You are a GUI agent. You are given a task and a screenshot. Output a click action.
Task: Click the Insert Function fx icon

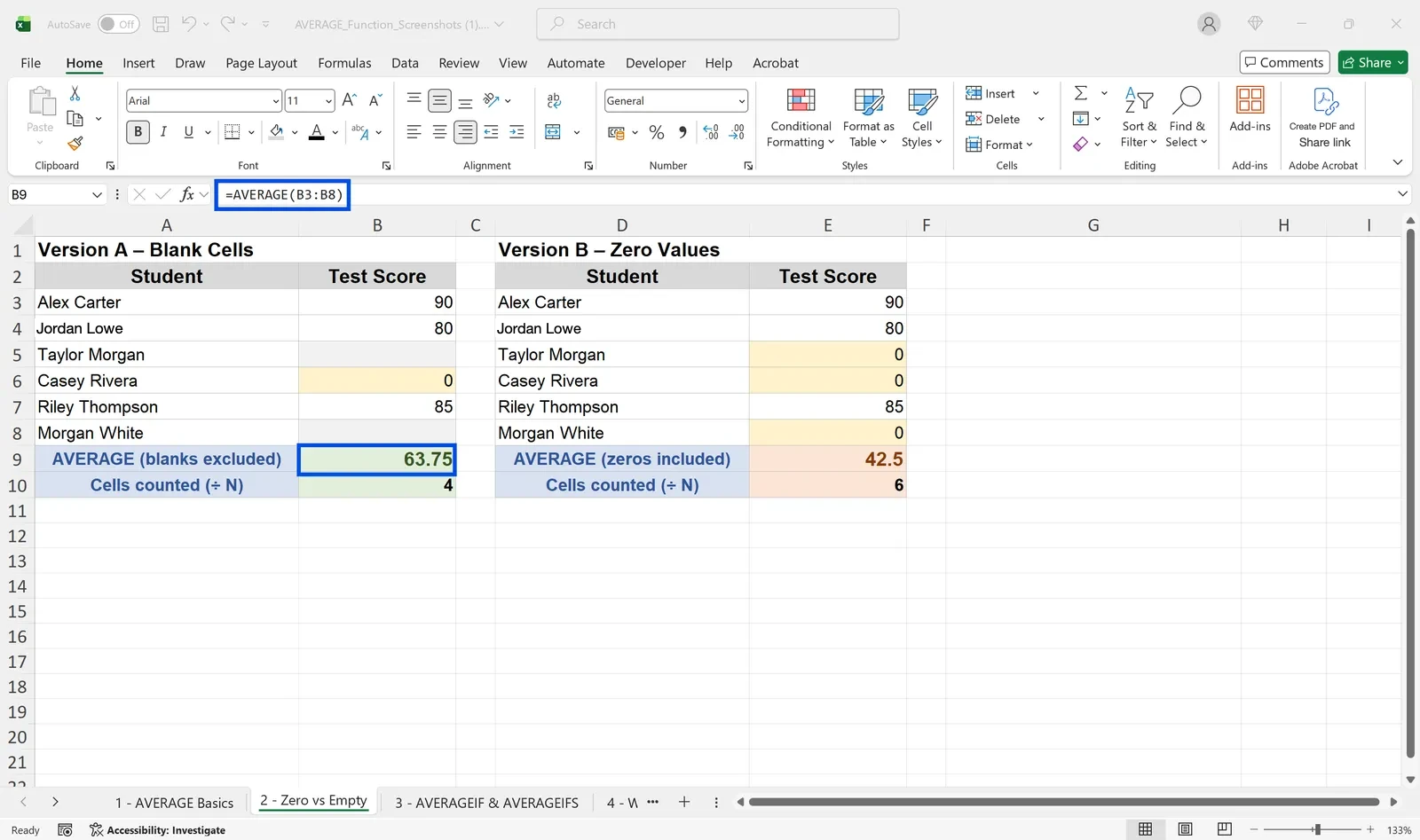187,194
